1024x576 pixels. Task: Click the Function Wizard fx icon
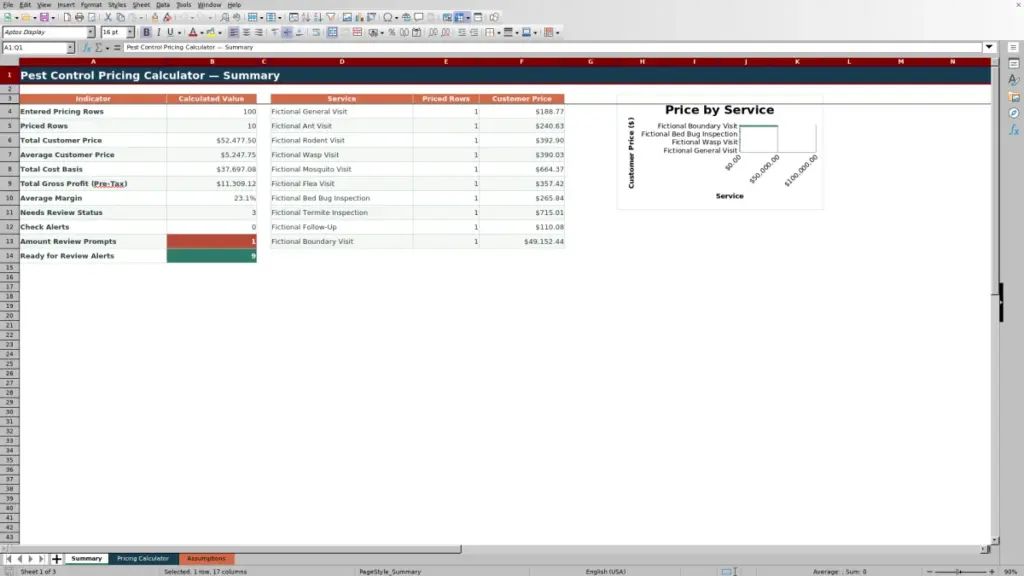(x=86, y=47)
